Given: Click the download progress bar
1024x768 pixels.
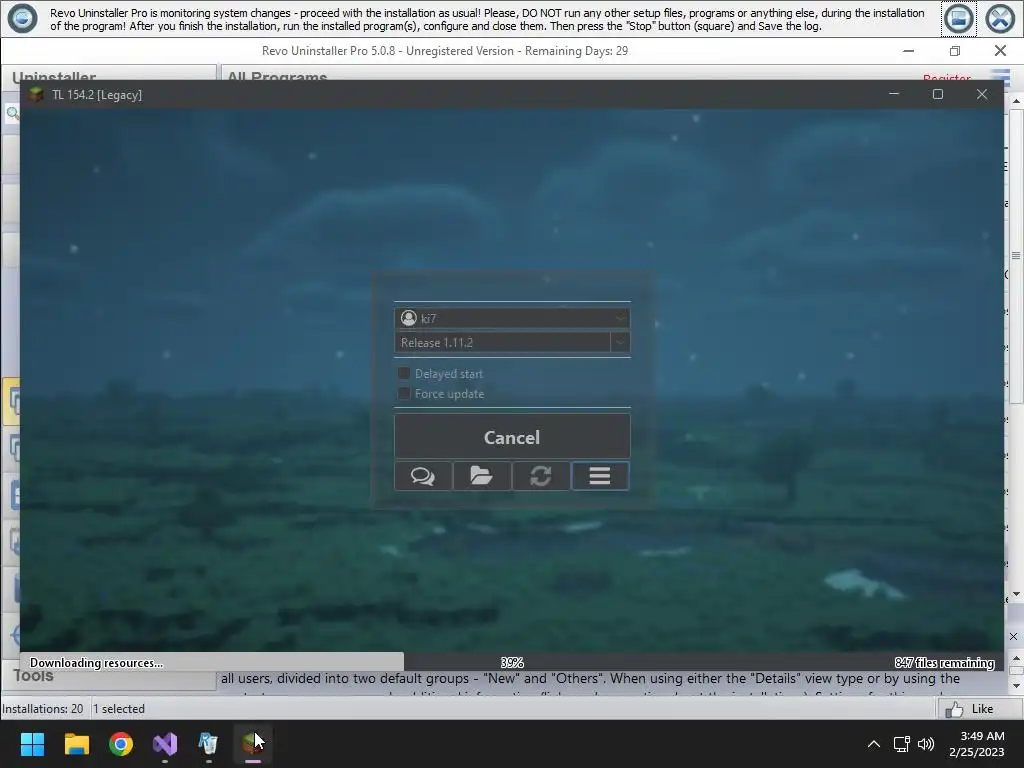Looking at the screenshot, I should click(x=512, y=662).
